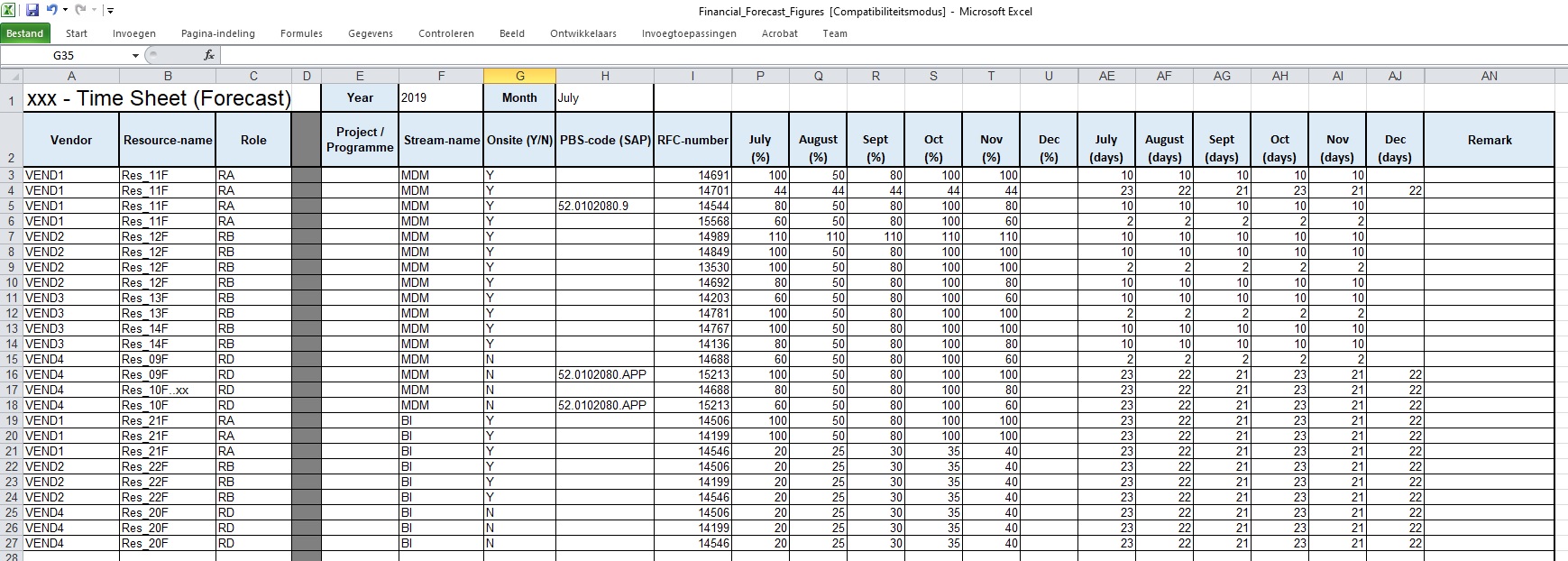Screen dimensions: 1568x561
Task: Click the Excel application icon
Action: coord(9,11)
